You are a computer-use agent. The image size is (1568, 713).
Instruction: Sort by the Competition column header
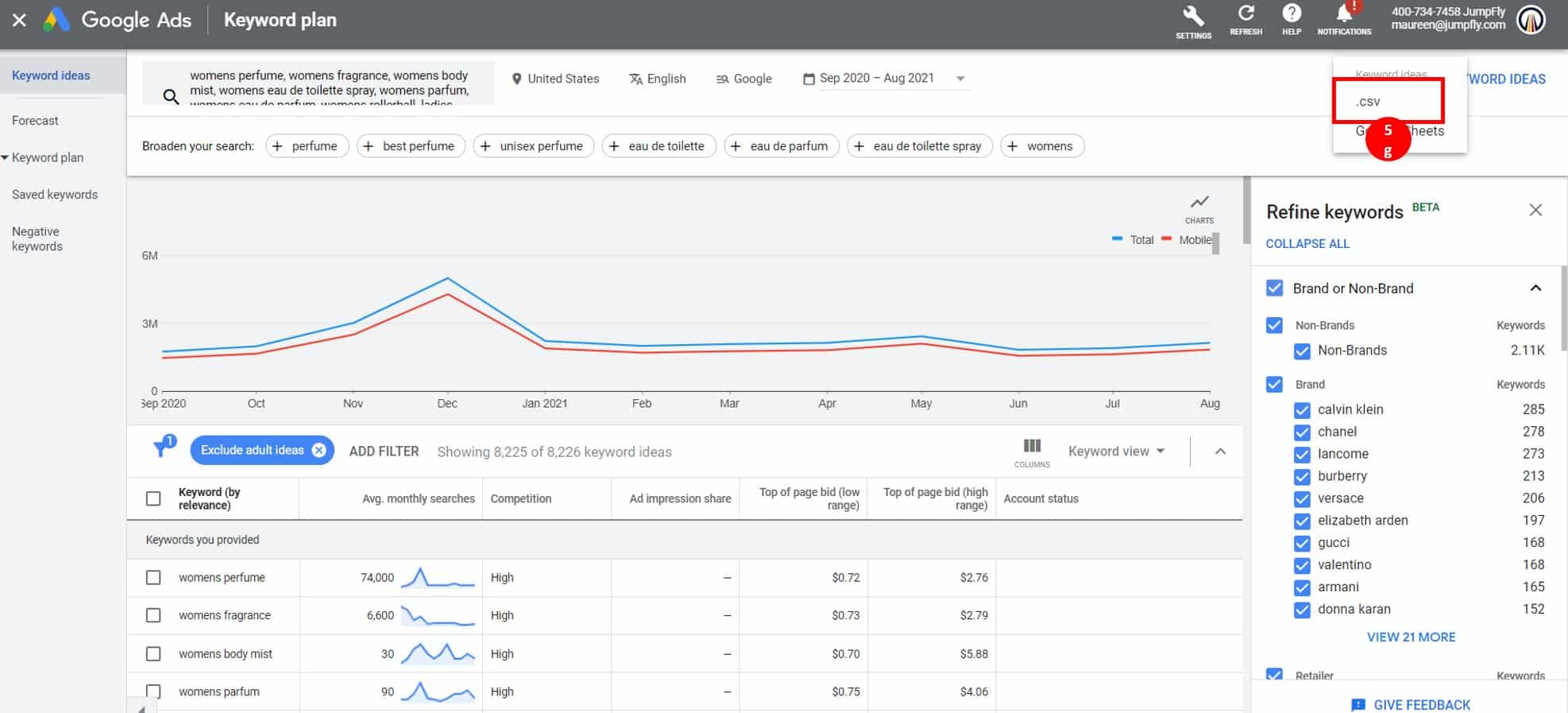521,498
